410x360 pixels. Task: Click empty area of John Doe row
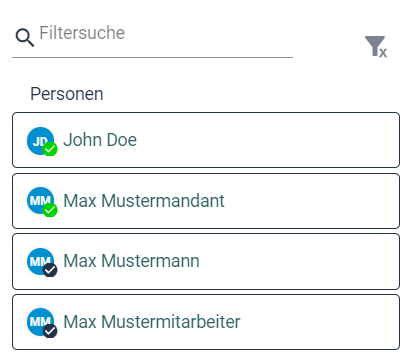click(x=267, y=140)
